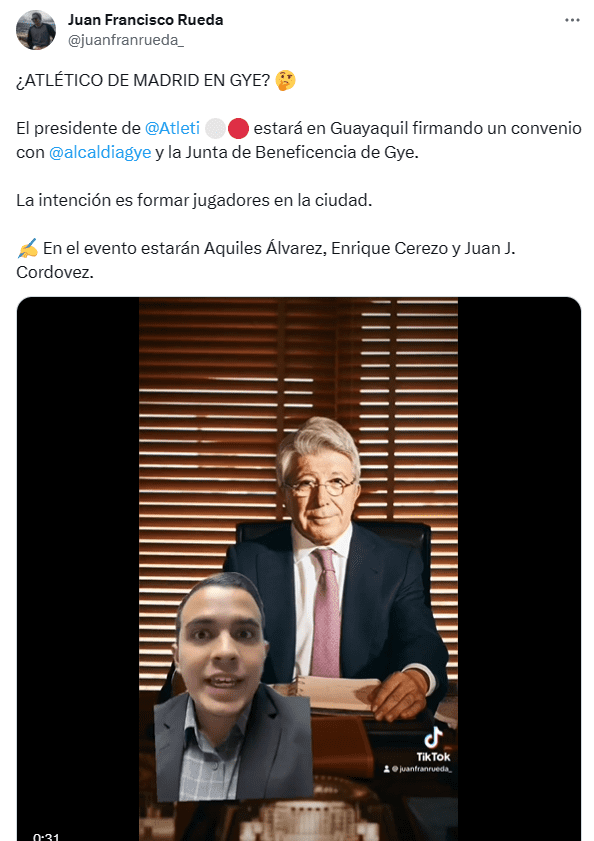The height and width of the screenshot is (841, 594).
Task: Open the @Atleti mention link
Action: pyautogui.click(x=172, y=128)
